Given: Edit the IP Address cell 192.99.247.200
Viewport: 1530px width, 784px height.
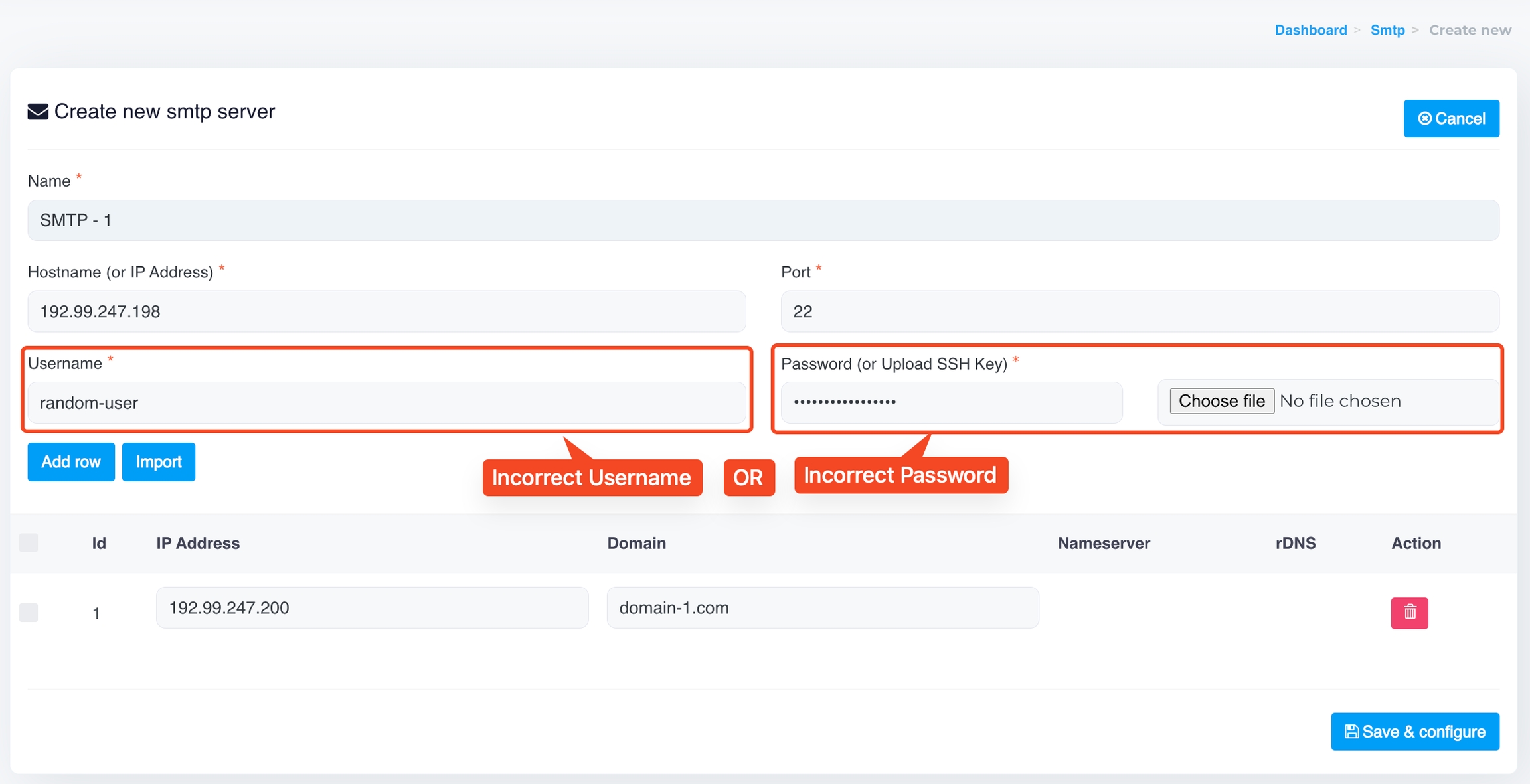Looking at the screenshot, I should tap(372, 607).
